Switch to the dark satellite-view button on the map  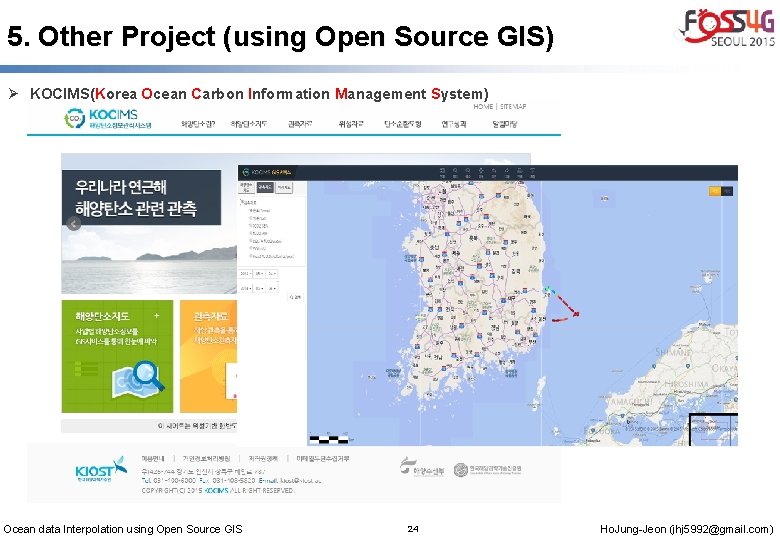(x=727, y=191)
